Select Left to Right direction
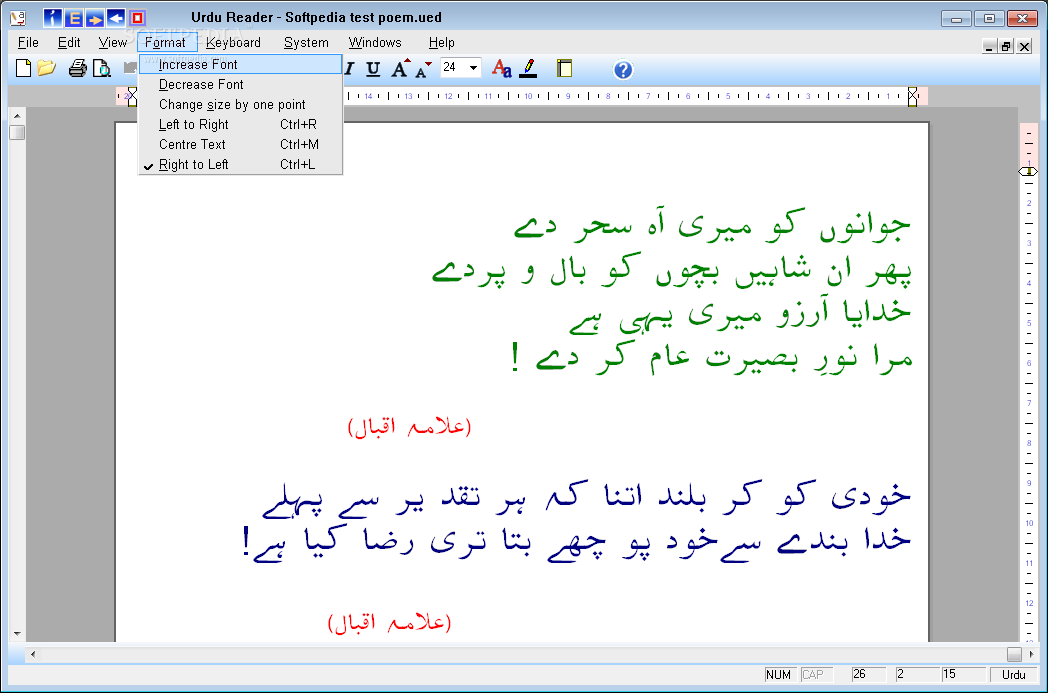Viewport: 1048px width, 693px height. (x=241, y=125)
